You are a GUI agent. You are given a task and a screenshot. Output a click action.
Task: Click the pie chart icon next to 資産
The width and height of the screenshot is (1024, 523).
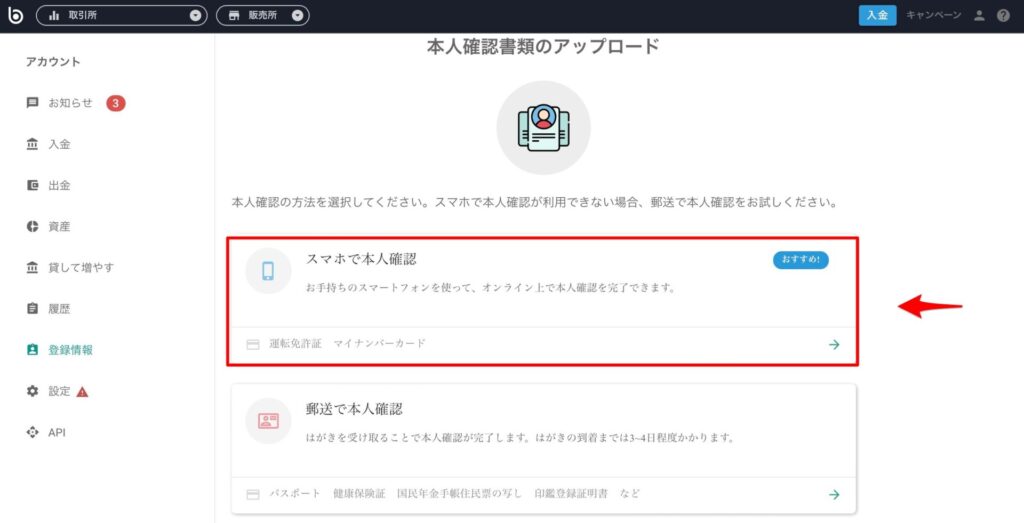point(32,227)
